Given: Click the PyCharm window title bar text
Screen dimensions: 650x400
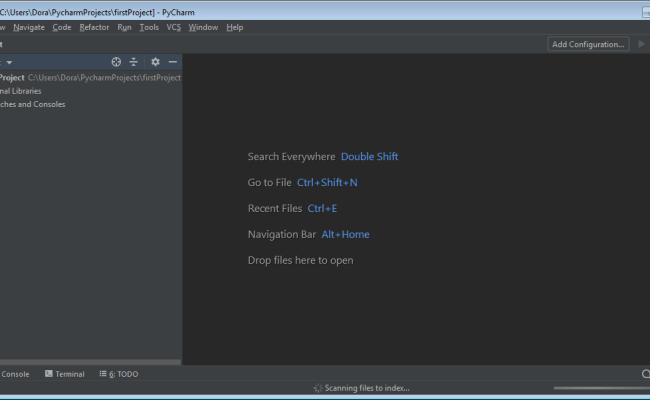Looking at the screenshot, I should [97, 12].
